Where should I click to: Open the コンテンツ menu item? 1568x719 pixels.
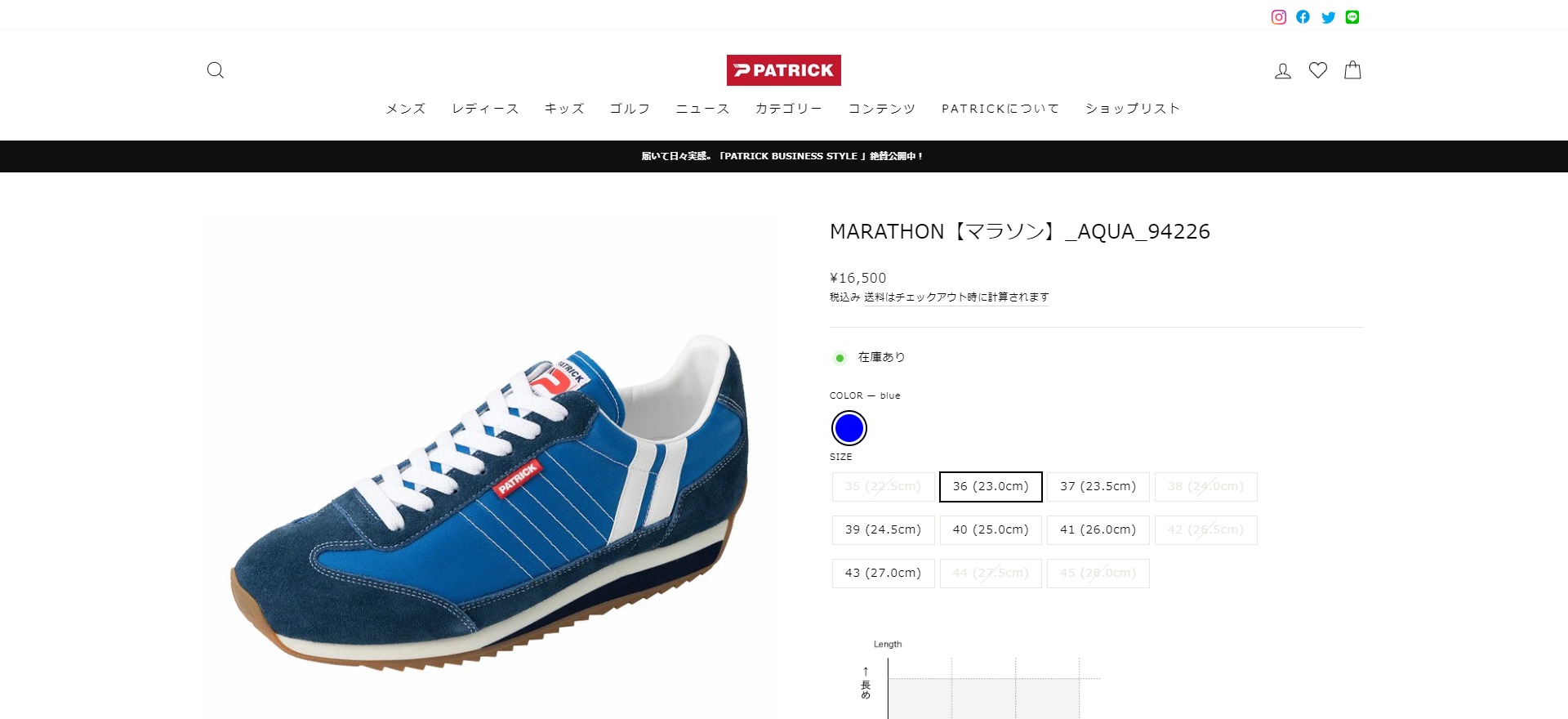(882, 109)
